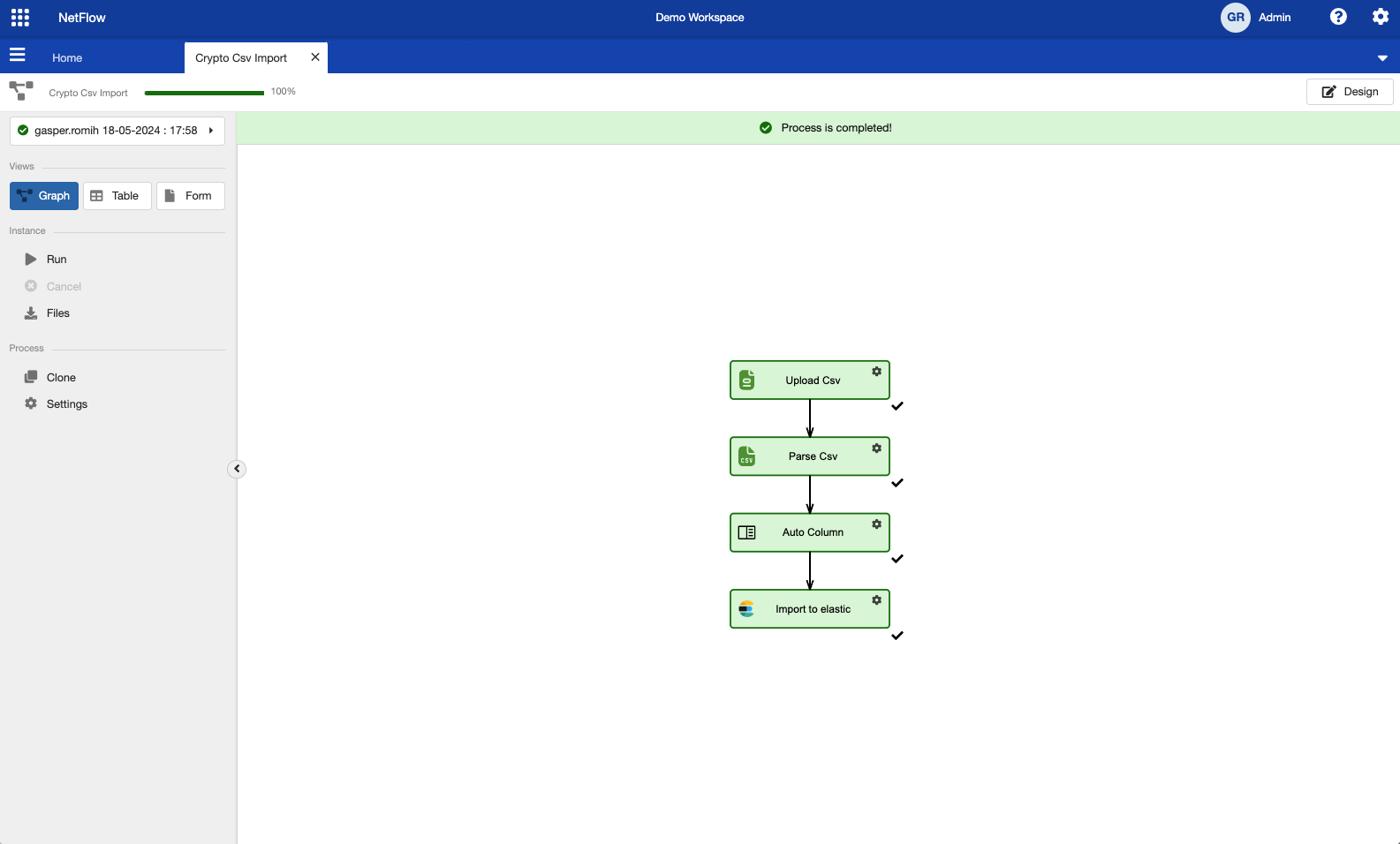Click the 100% progress bar
Image resolution: width=1400 pixels, height=844 pixels.
point(204,93)
